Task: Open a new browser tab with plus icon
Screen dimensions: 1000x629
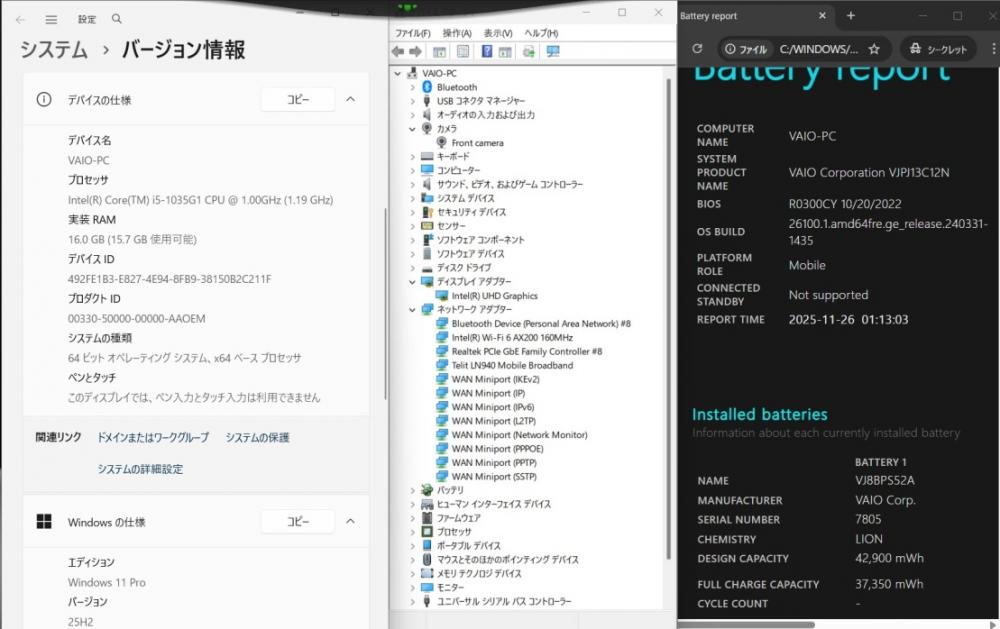Action: [851, 15]
